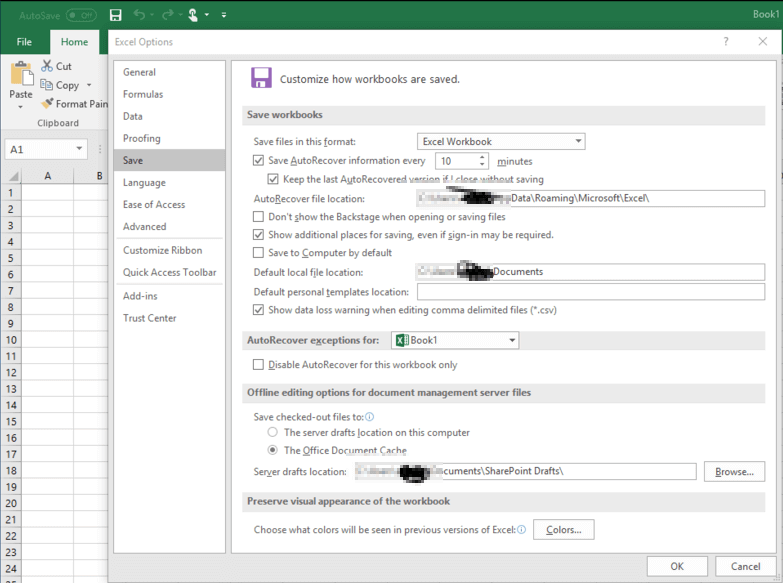The height and width of the screenshot is (583, 783).
Task: Click the Copy icon in Clipboard group
Action: coord(47,85)
